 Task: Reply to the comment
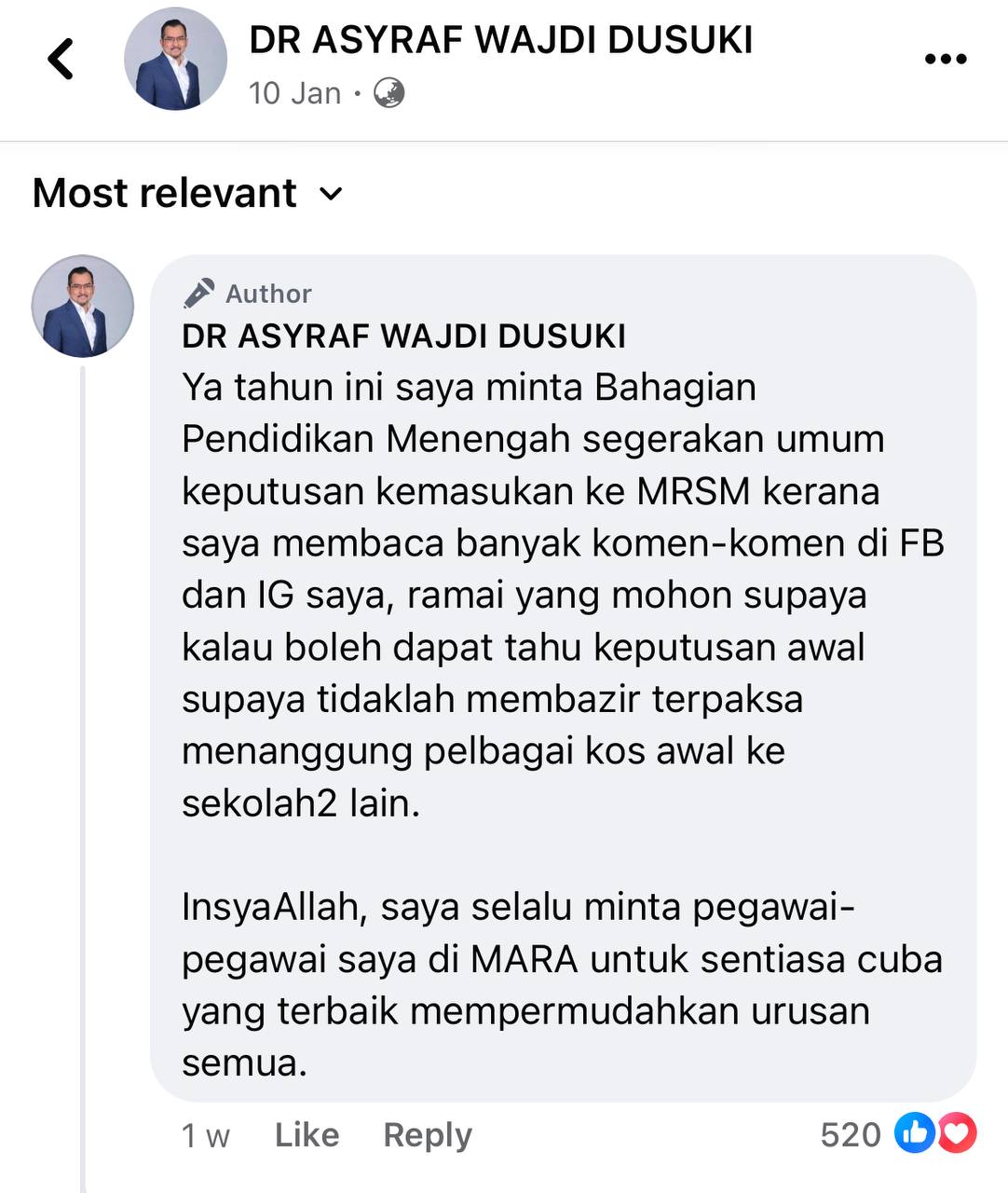point(428,1135)
